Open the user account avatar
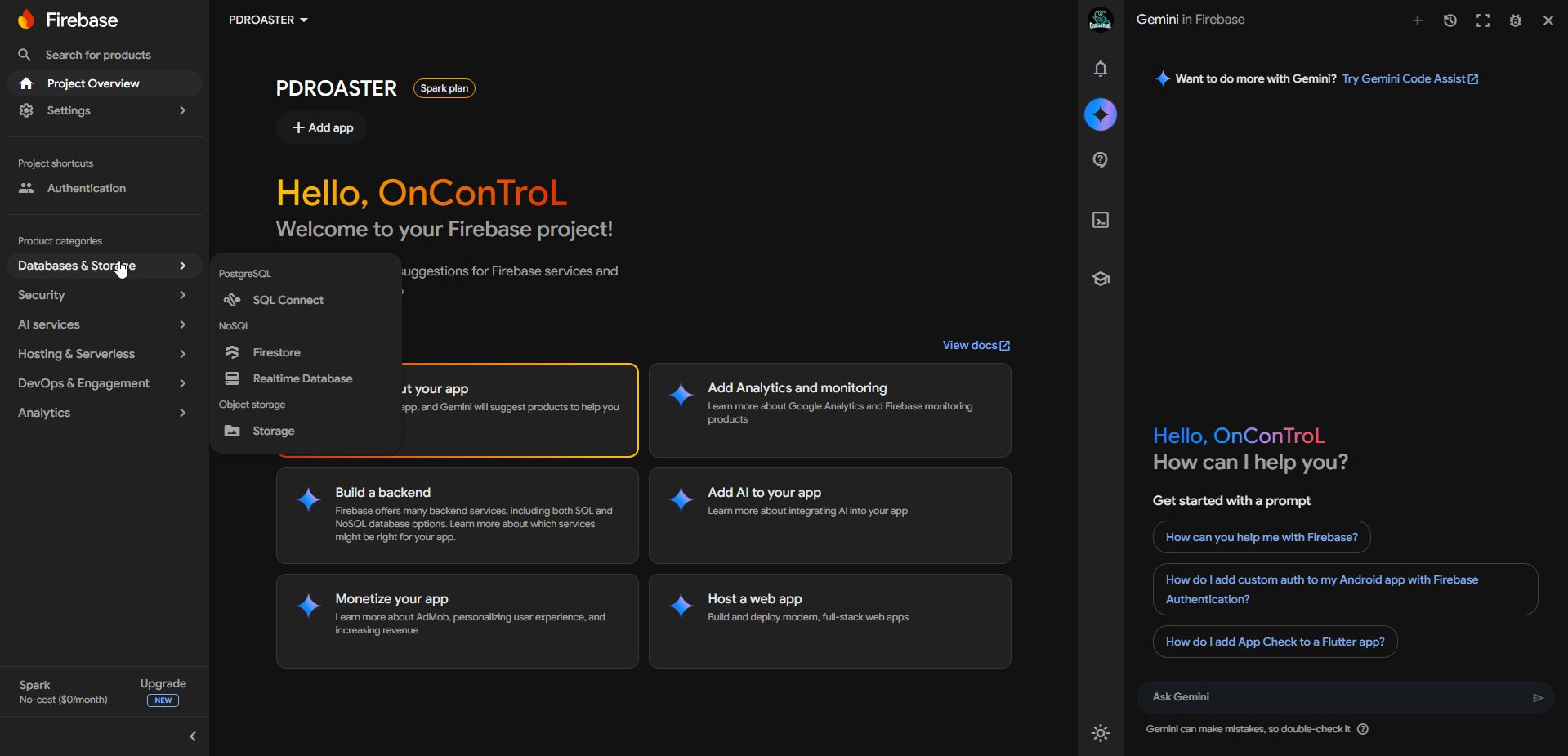The width and height of the screenshot is (1568, 756). (x=1101, y=20)
